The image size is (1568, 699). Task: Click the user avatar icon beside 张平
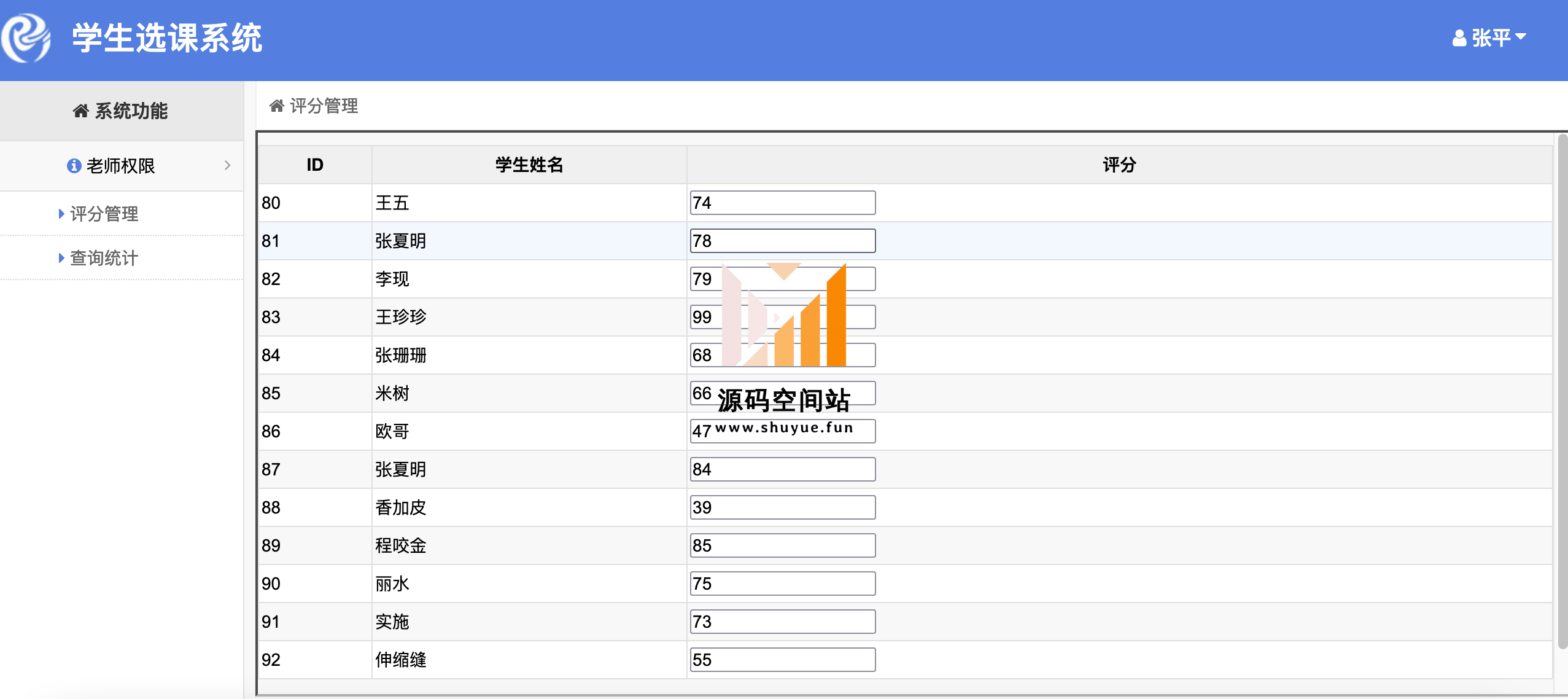pyautogui.click(x=1459, y=38)
